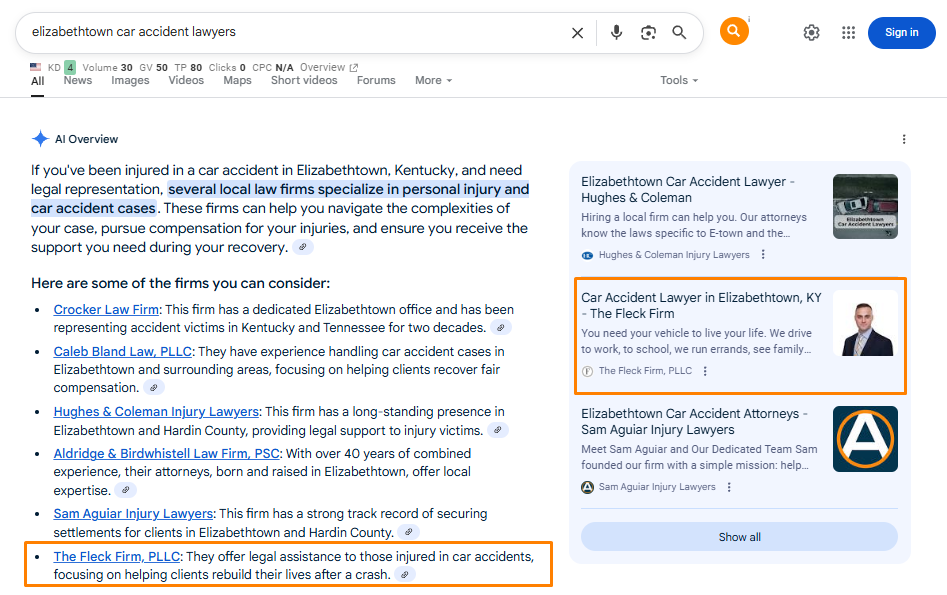This screenshot has height=595, width=947.
Task: Click the Sam Aguiar Injury Lawyers favicon
Action: click(587, 487)
